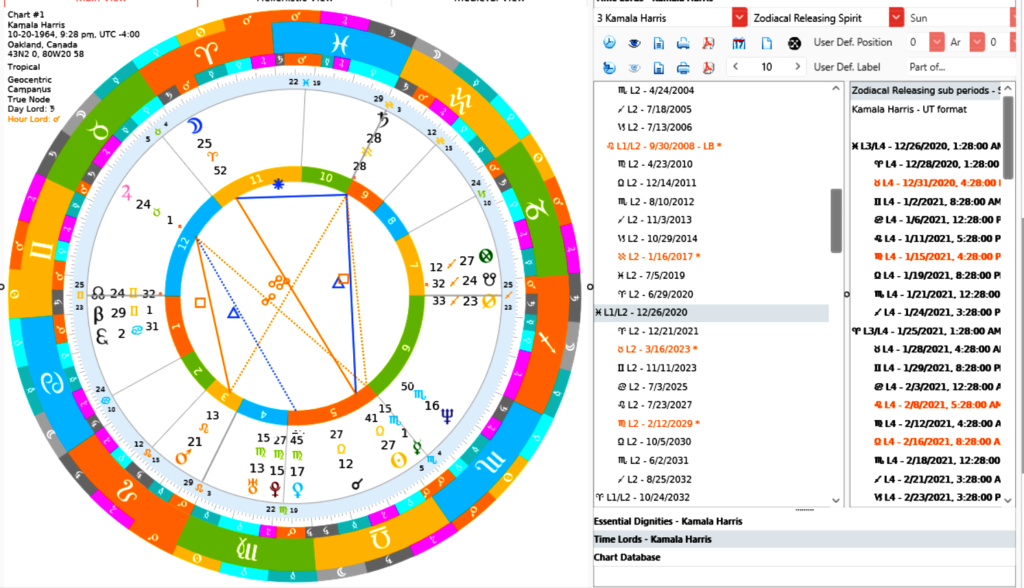Click the light blue chart wheel icon beside the dark eye
The width and height of the screenshot is (1024, 588).
(609, 43)
